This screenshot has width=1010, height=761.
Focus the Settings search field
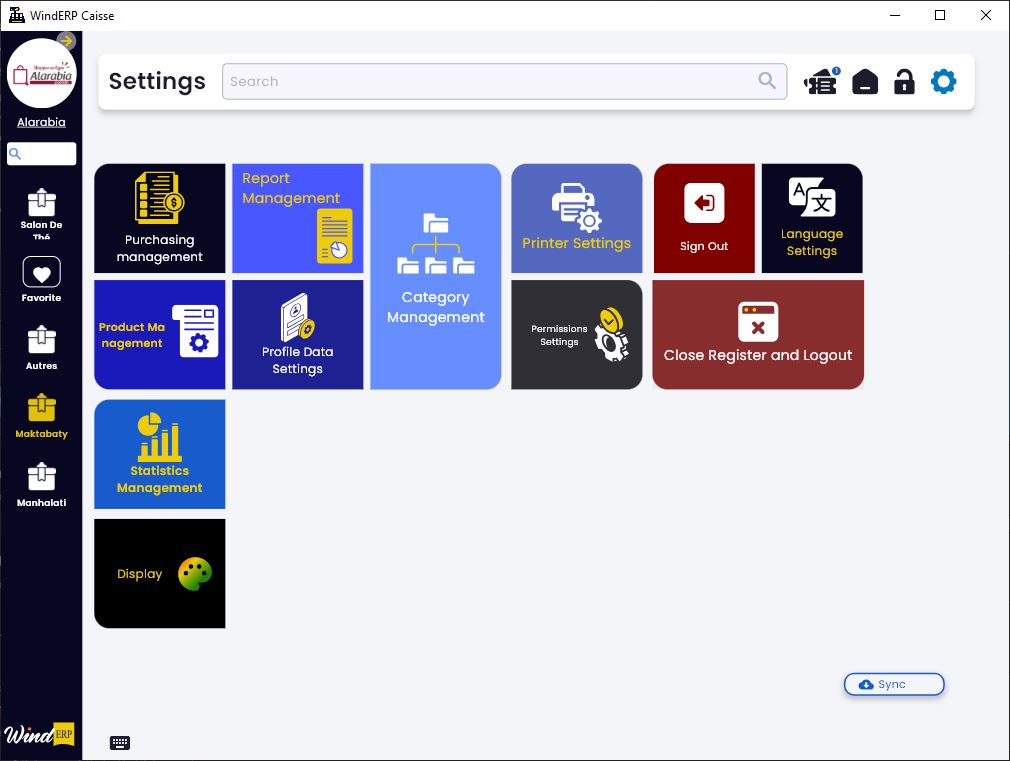[x=504, y=81]
